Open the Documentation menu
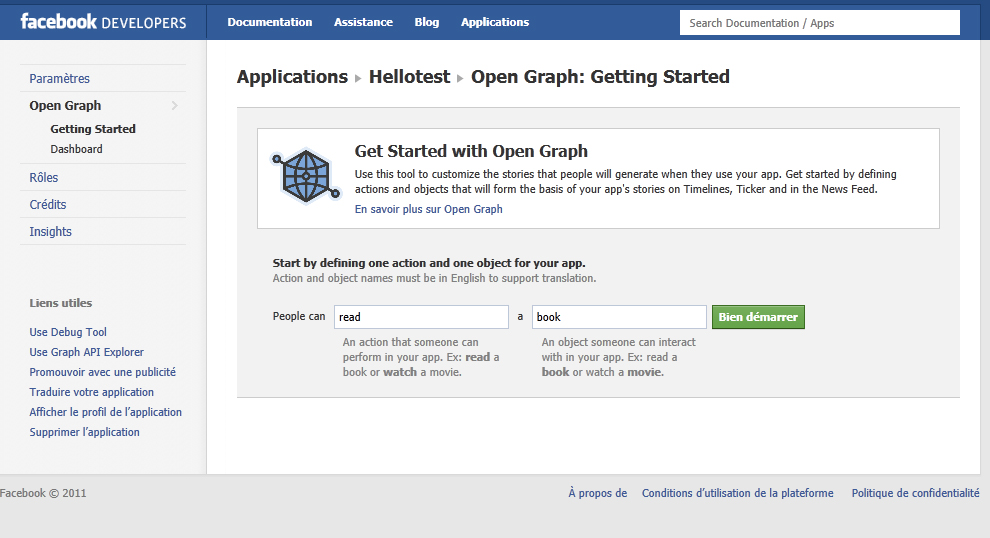 point(270,22)
